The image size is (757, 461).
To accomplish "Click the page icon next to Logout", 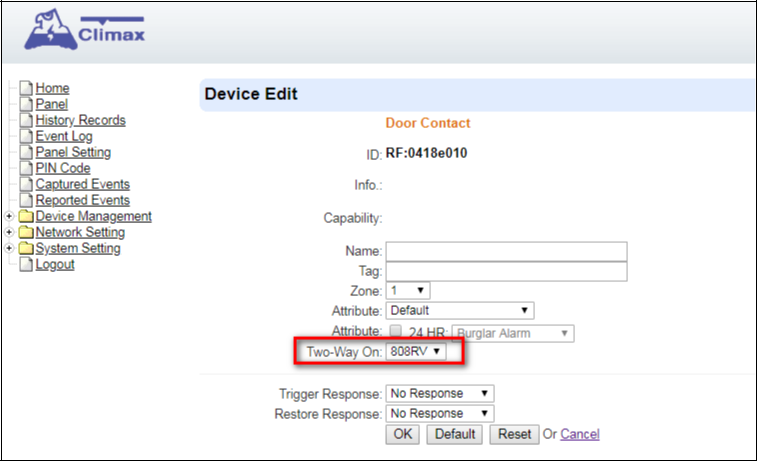I will [x=26, y=264].
